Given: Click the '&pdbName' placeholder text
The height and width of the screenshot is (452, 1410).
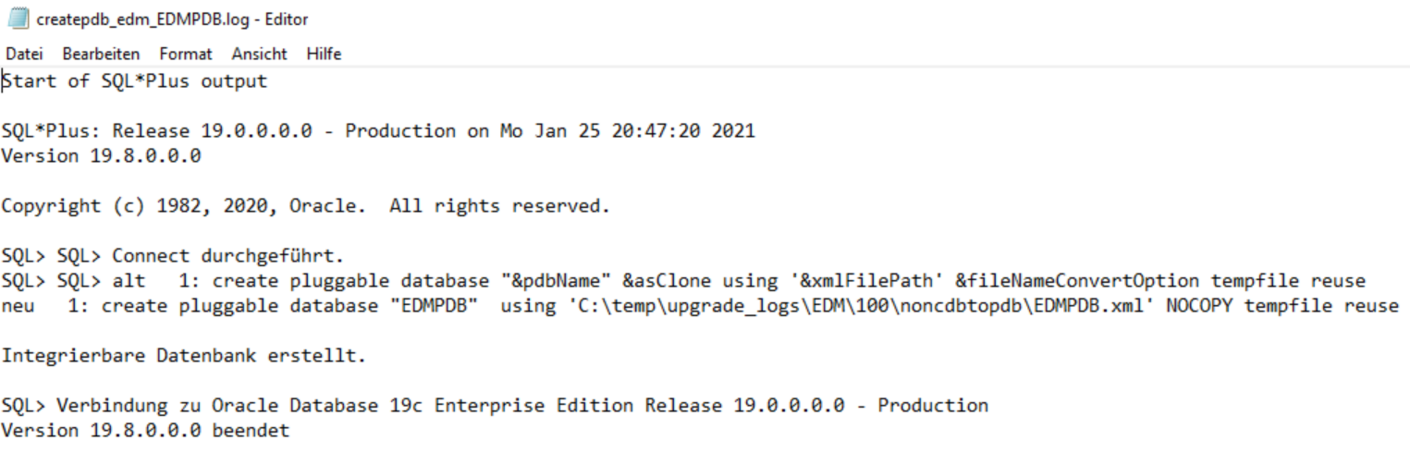Looking at the screenshot, I should point(558,281).
